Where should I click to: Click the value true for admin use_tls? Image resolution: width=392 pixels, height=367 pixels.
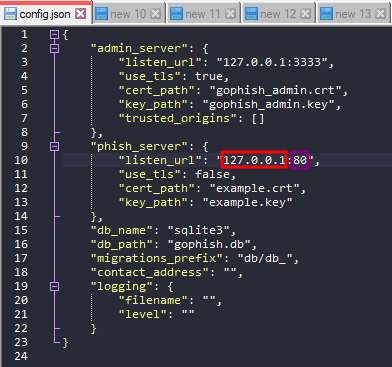(209, 76)
